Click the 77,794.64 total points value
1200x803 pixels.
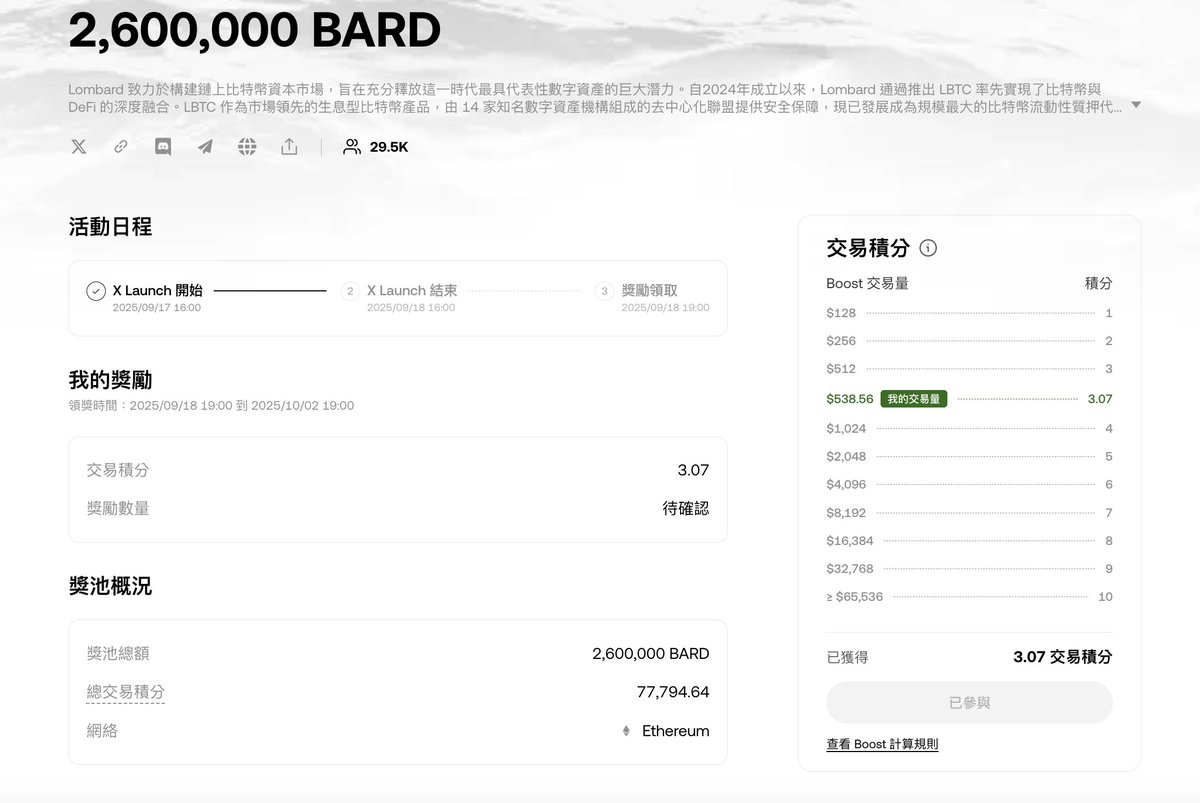pyautogui.click(x=673, y=692)
